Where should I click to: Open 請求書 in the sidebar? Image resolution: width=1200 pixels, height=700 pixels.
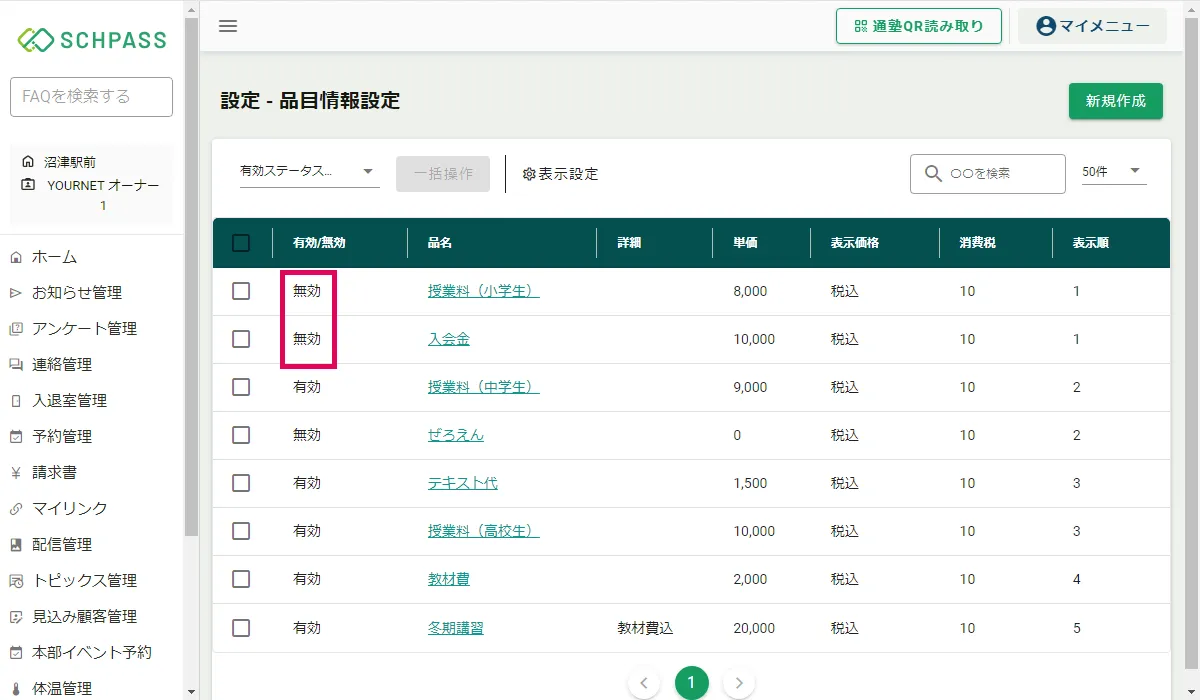click(54, 473)
